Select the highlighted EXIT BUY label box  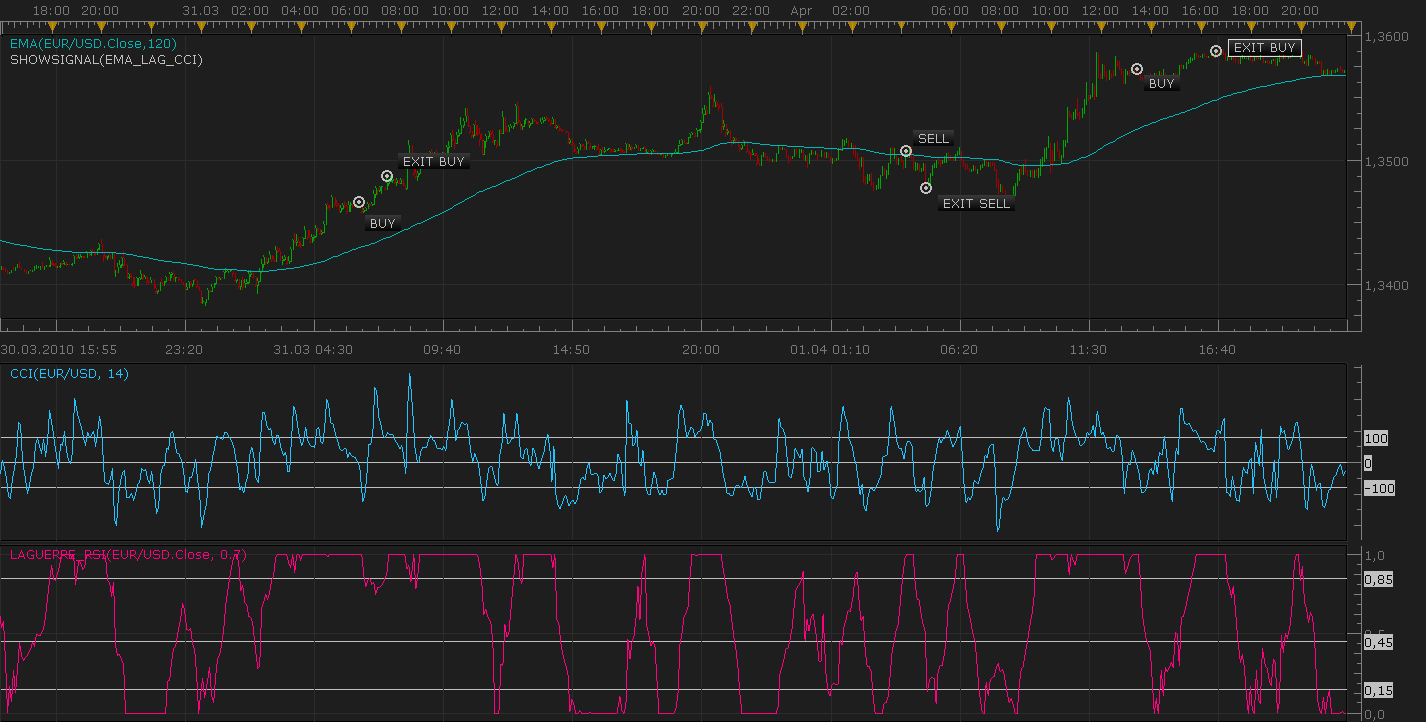click(x=1264, y=48)
